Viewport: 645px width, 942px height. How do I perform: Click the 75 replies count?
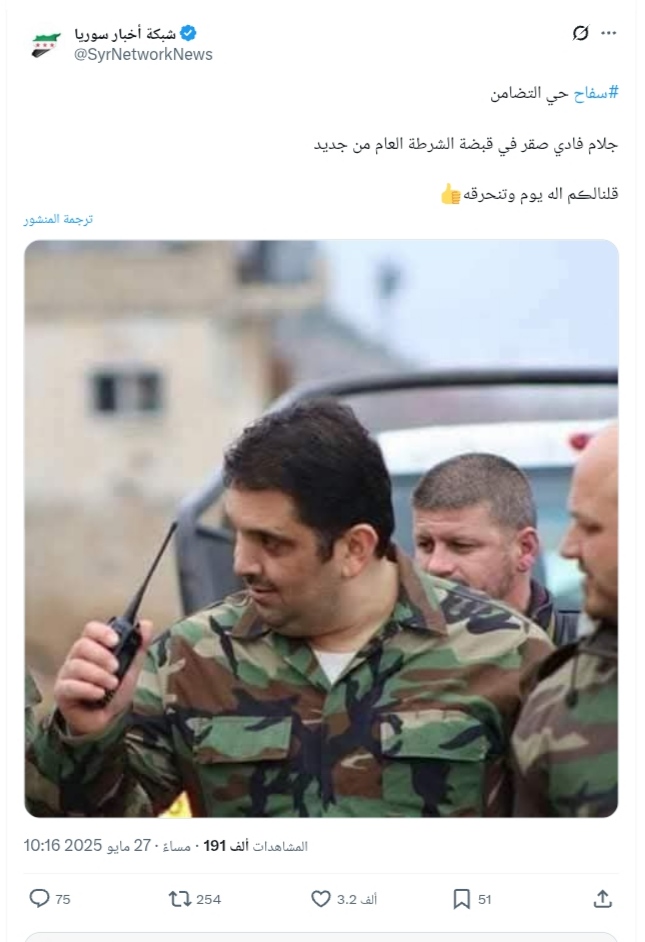point(63,899)
